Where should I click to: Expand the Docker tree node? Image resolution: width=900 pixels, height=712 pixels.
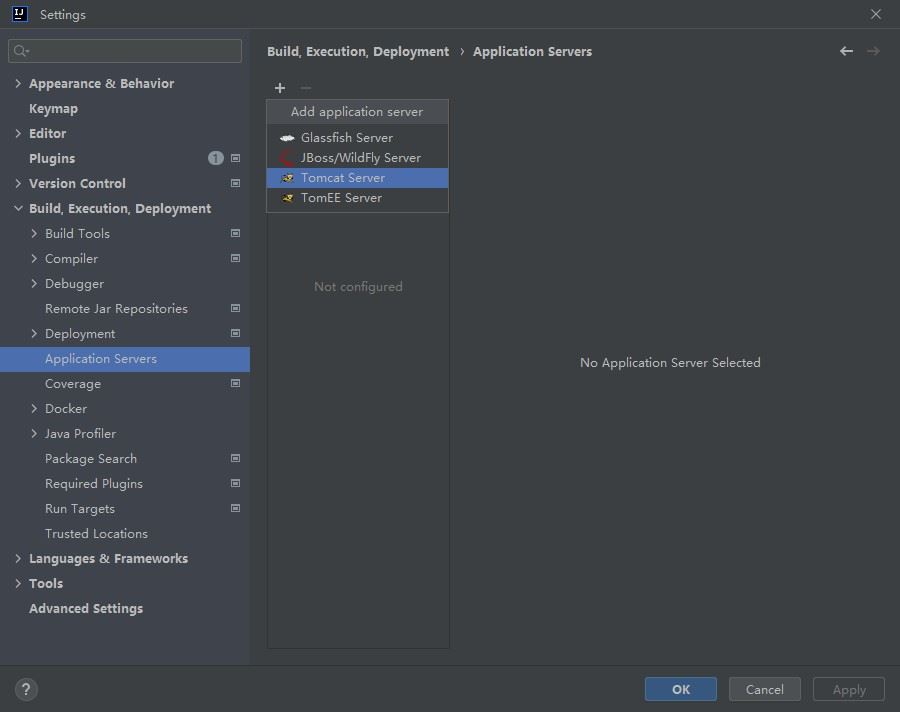click(34, 408)
